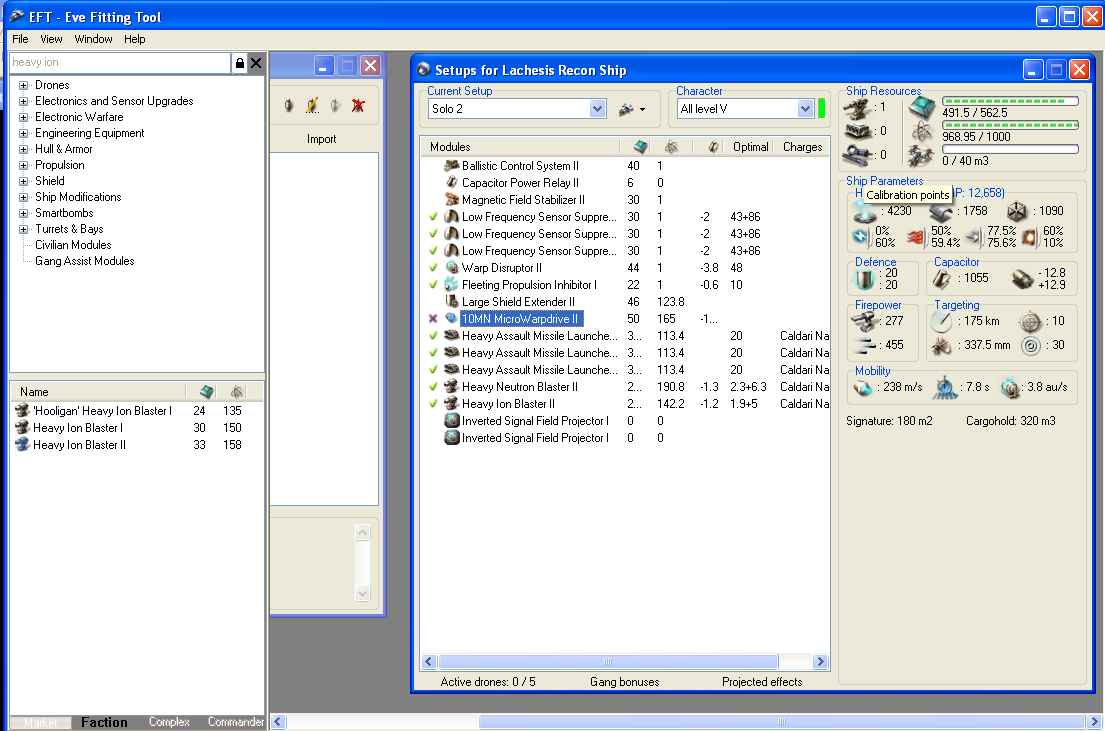Click the Heavy Ion Blaster II fitted module icon

tap(452, 404)
